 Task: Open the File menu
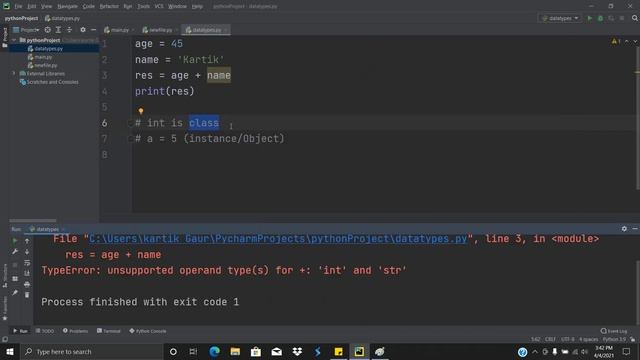pyautogui.click(x=18, y=7)
